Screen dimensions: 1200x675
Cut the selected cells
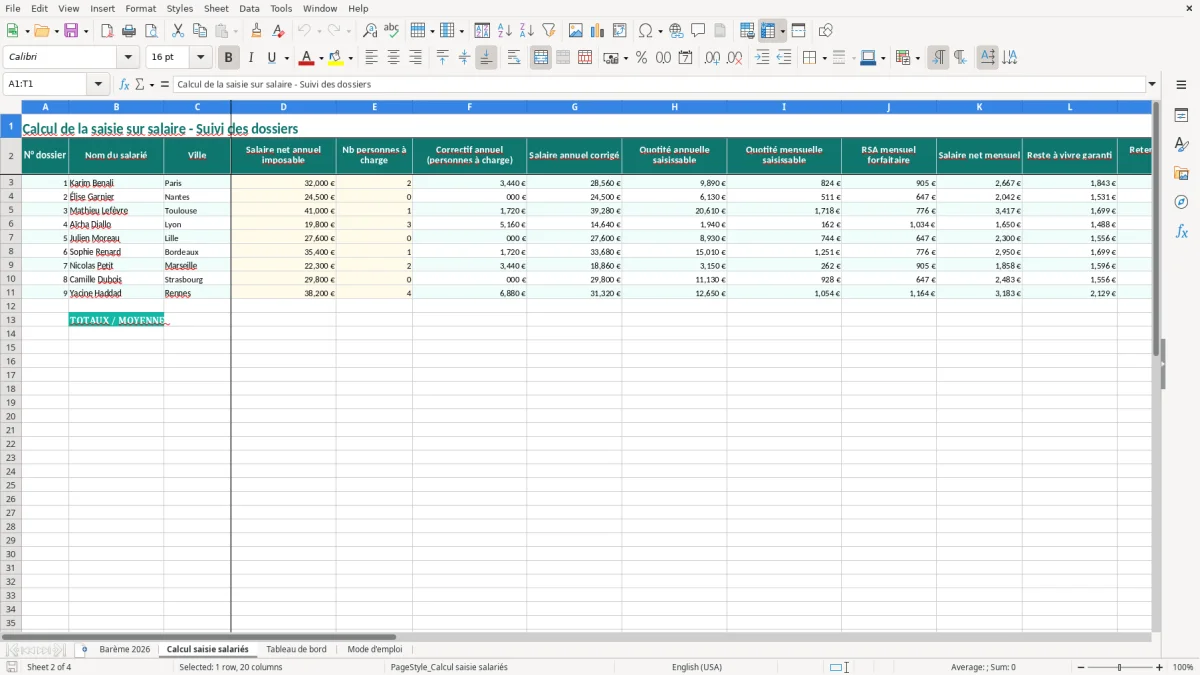[178, 31]
